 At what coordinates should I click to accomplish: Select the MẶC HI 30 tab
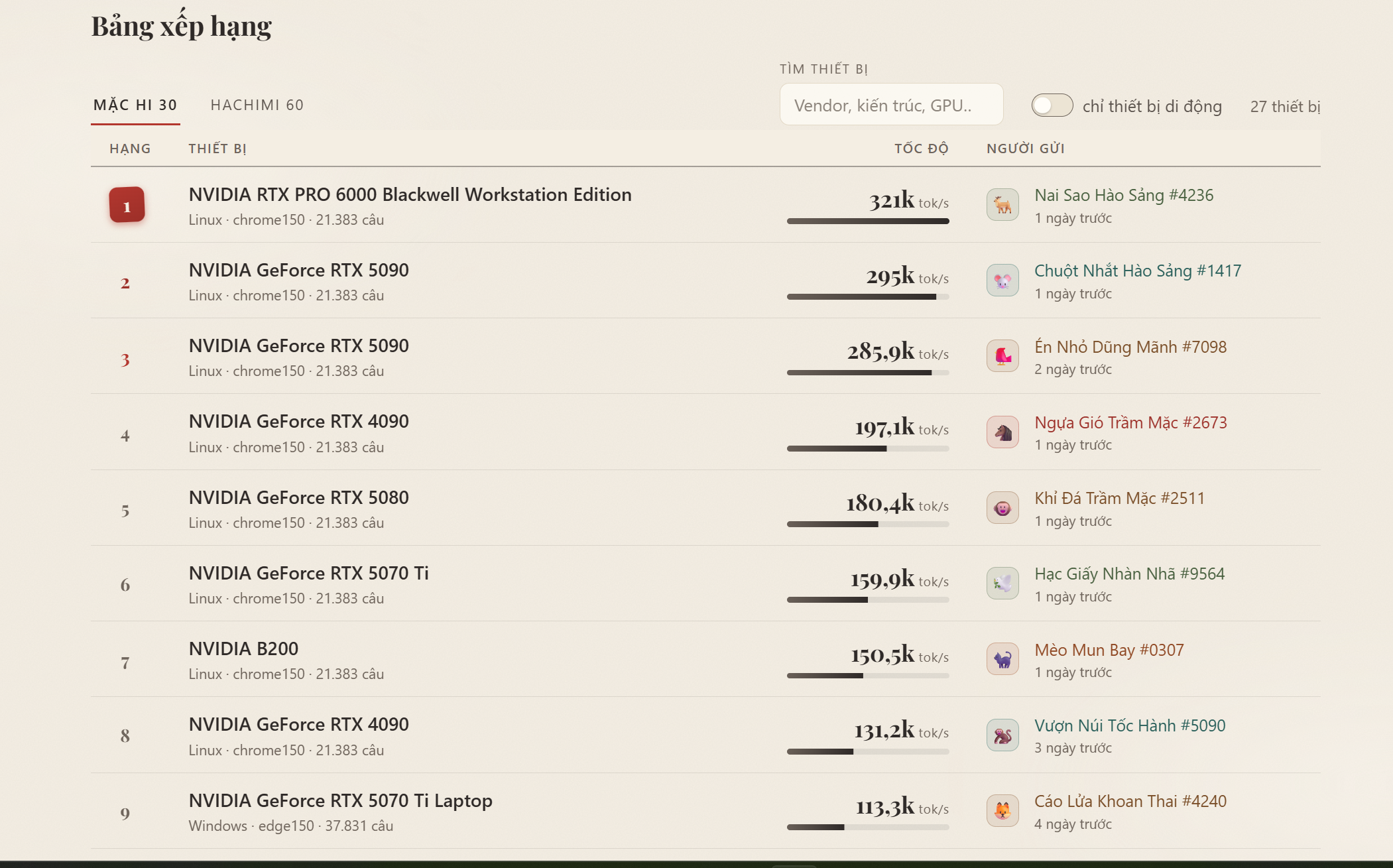pos(135,105)
